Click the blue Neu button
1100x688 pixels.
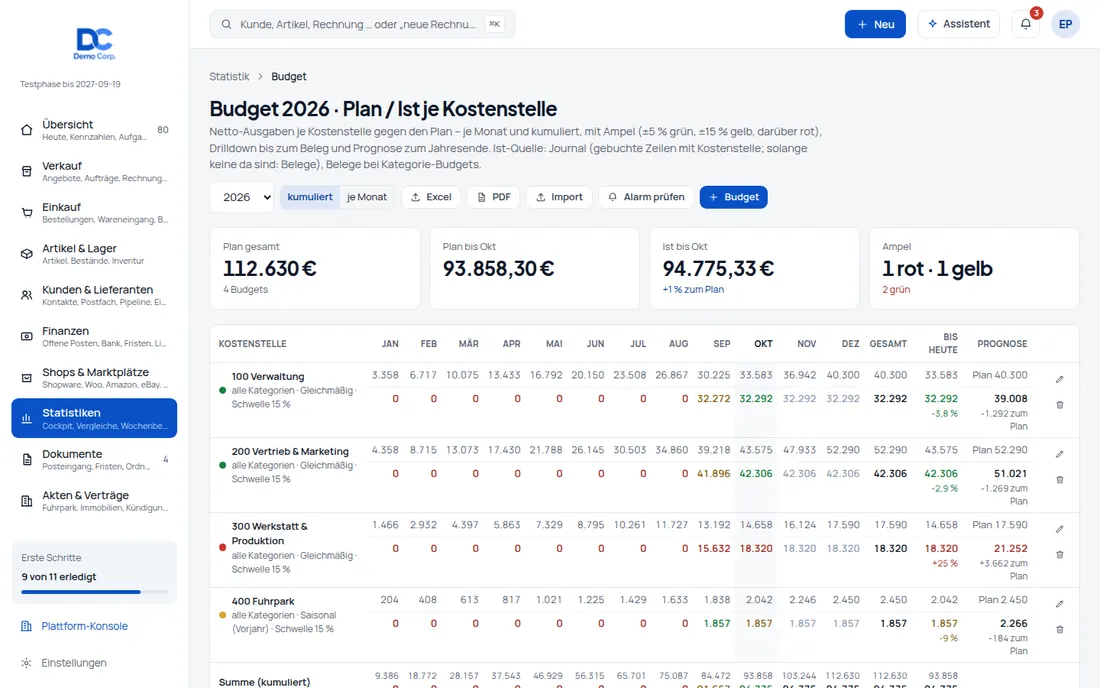tap(875, 24)
